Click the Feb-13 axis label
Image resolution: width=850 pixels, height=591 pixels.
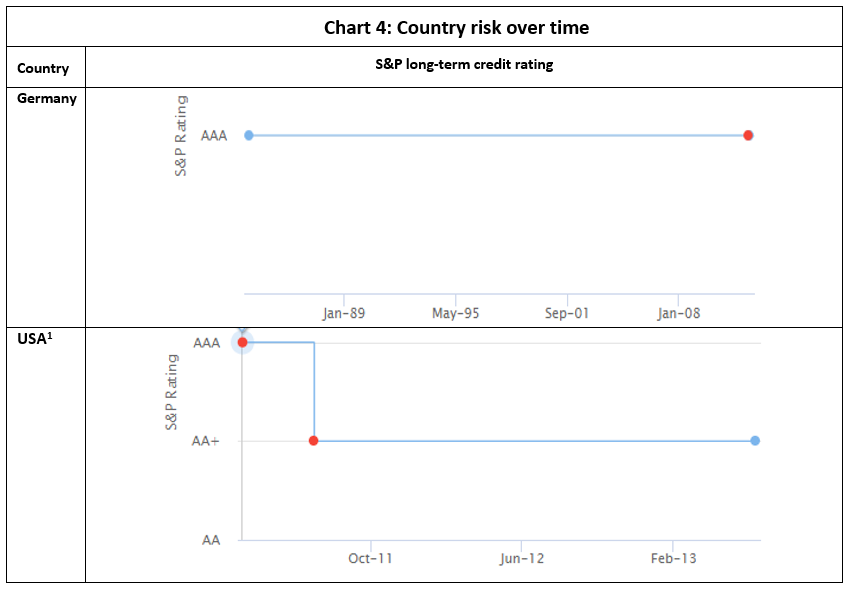tap(672, 558)
